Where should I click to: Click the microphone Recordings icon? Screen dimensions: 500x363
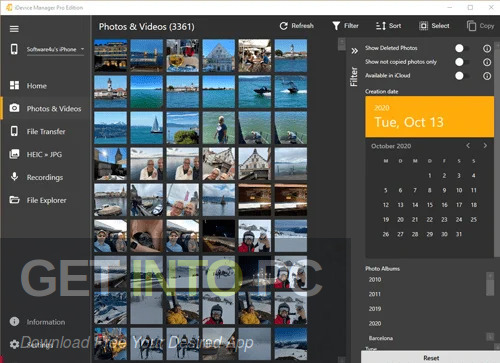pyautogui.click(x=14, y=177)
